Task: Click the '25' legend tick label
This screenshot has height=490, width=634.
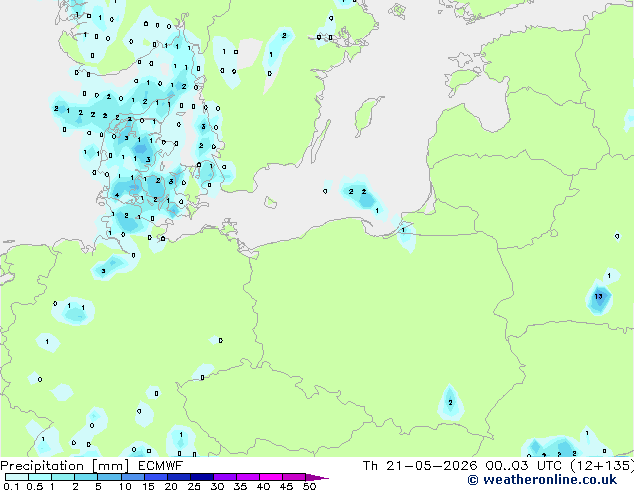Action: point(194,486)
